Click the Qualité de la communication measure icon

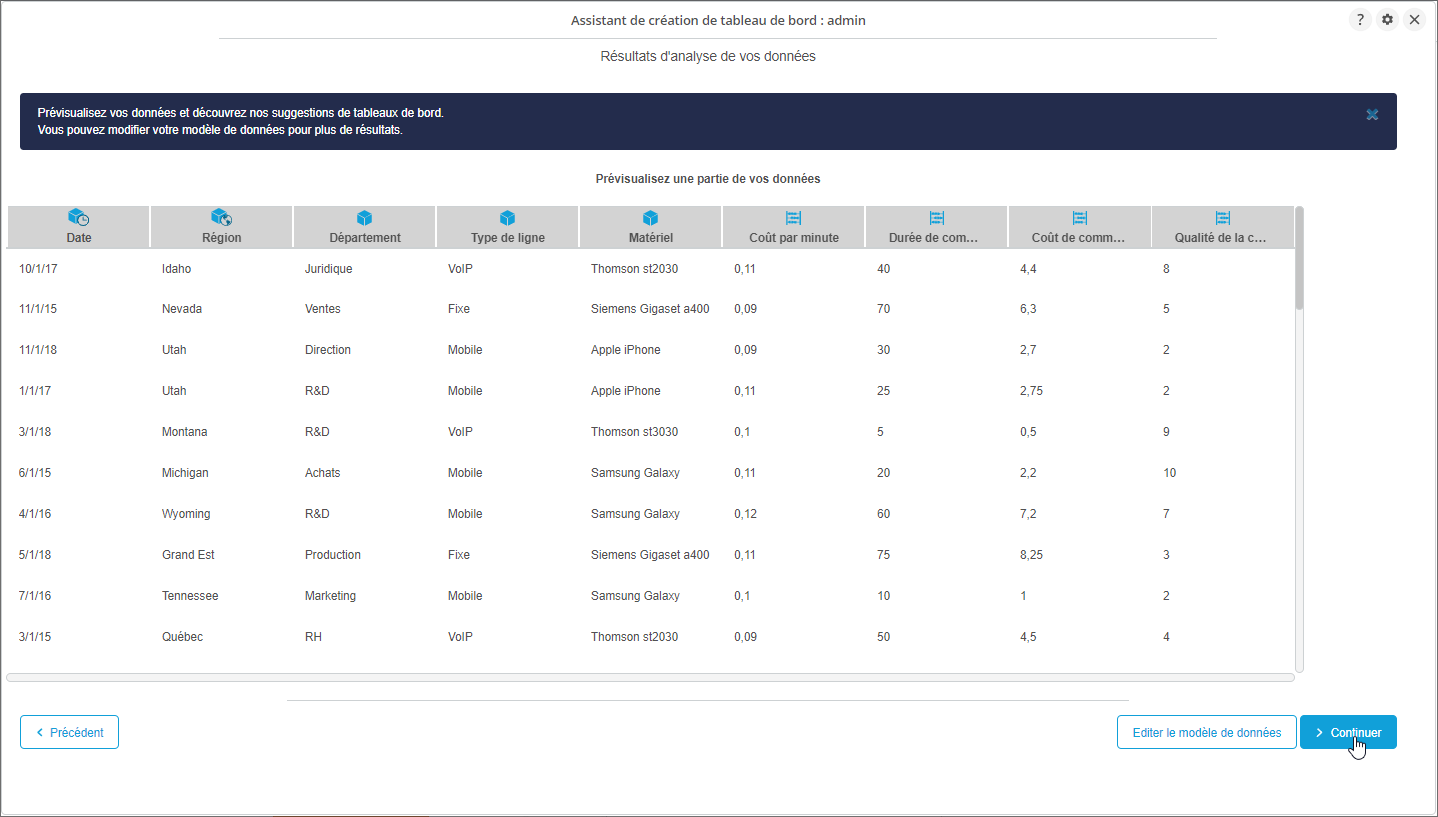tap(1222, 217)
